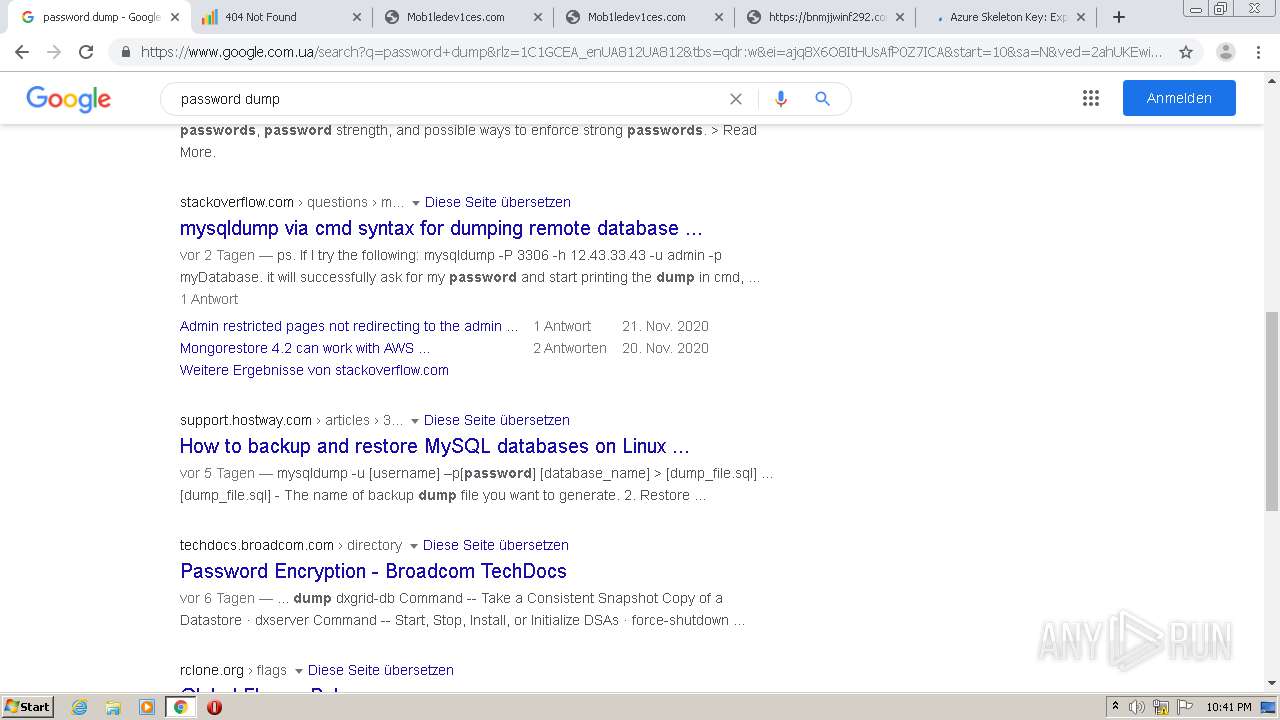Click the browser forward arrow
Image resolution: width=1280 pixels, height=720 pixels.
coord(54,52)
